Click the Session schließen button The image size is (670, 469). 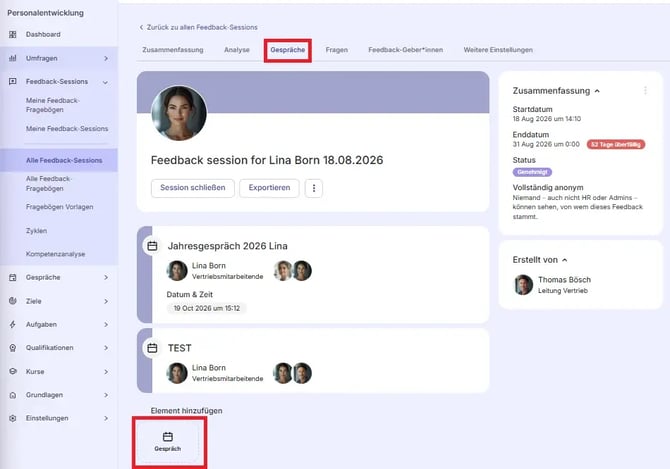tap(193, 188)
